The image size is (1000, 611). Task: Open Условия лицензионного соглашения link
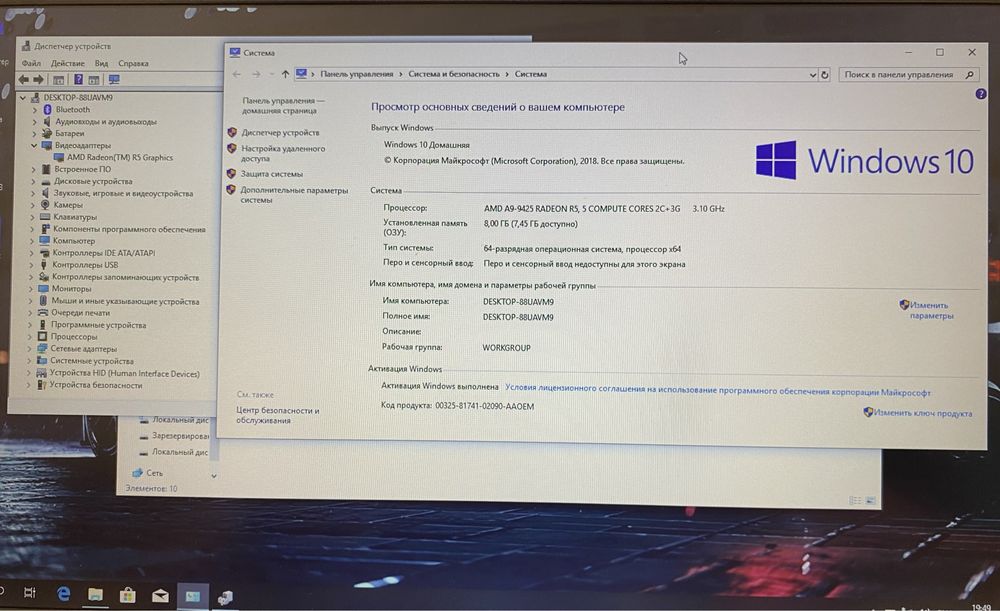click(x=717, y=390)
